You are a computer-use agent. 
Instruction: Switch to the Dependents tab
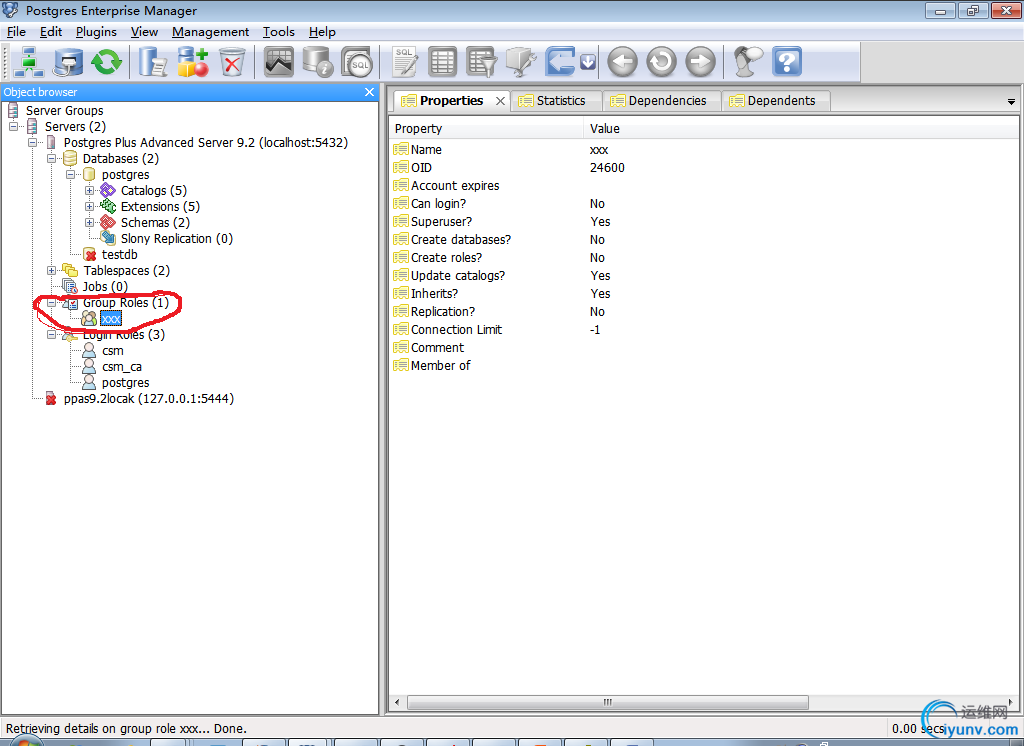tap(776, 101)
